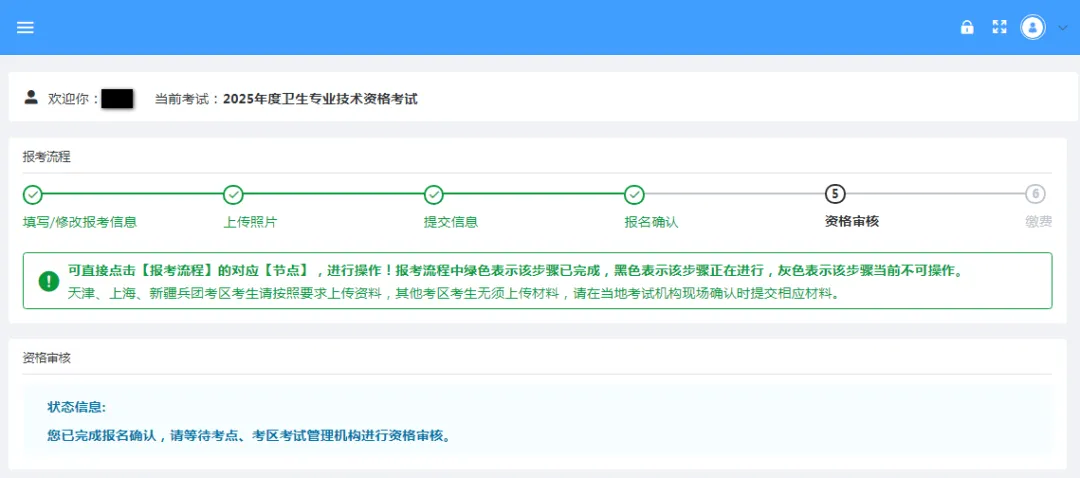Click the disabled 缴费 step label

click(1038, 222)
